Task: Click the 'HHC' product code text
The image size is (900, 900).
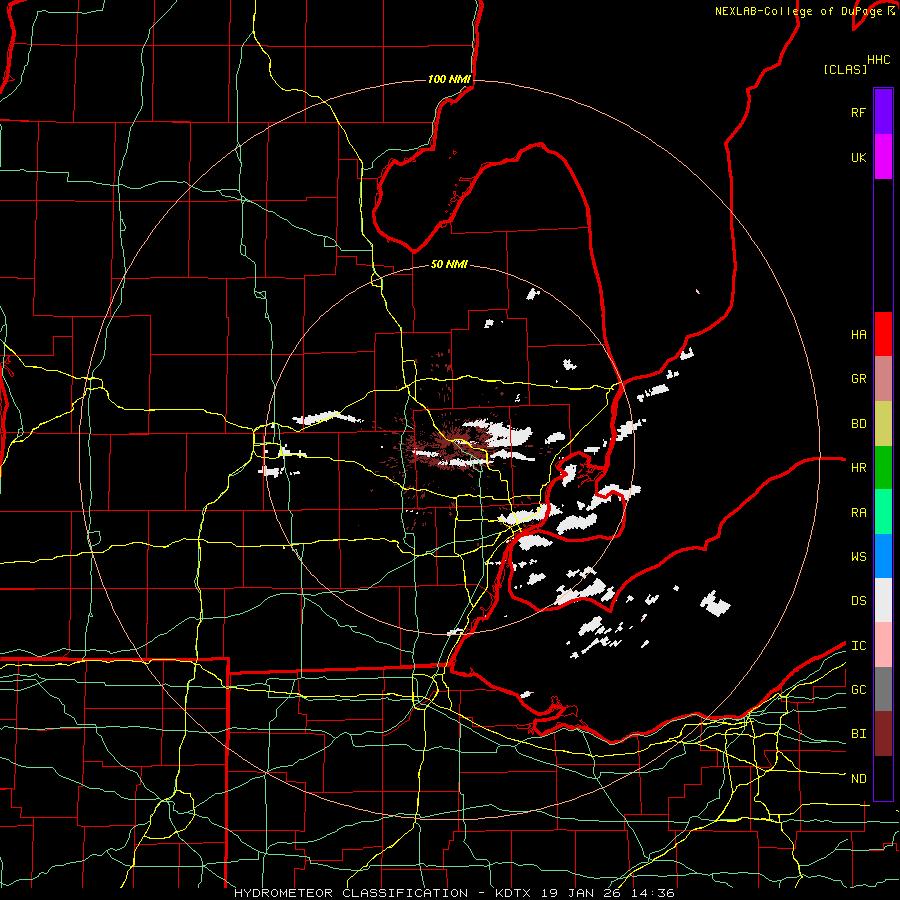Action: click(878, 60)
